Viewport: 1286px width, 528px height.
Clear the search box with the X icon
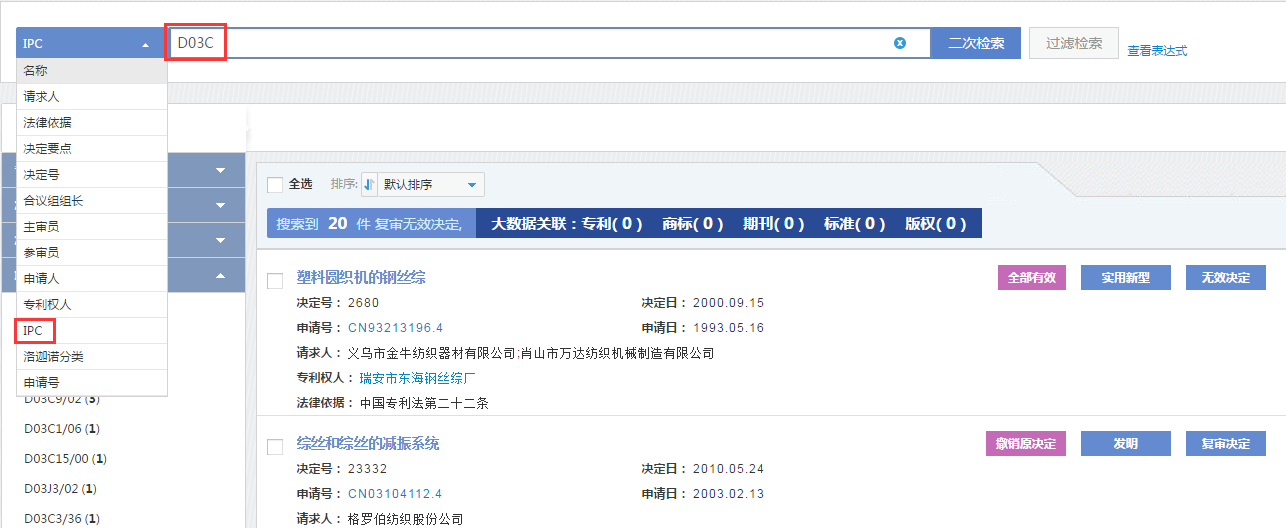[x=899, y=43]
